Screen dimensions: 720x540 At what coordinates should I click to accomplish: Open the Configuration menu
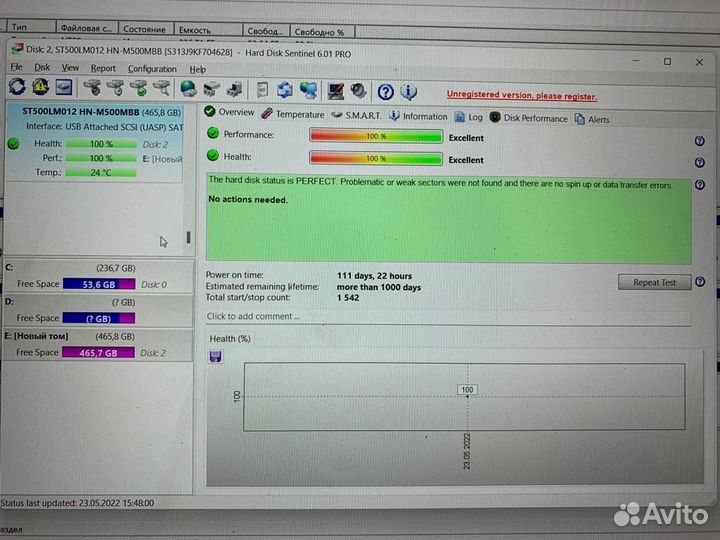coord(152,69)
